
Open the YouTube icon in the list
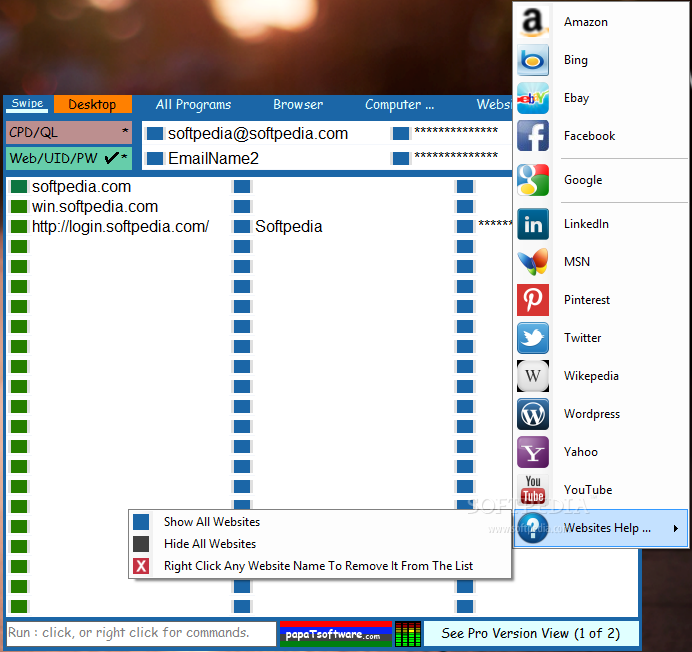pos(533,490)
